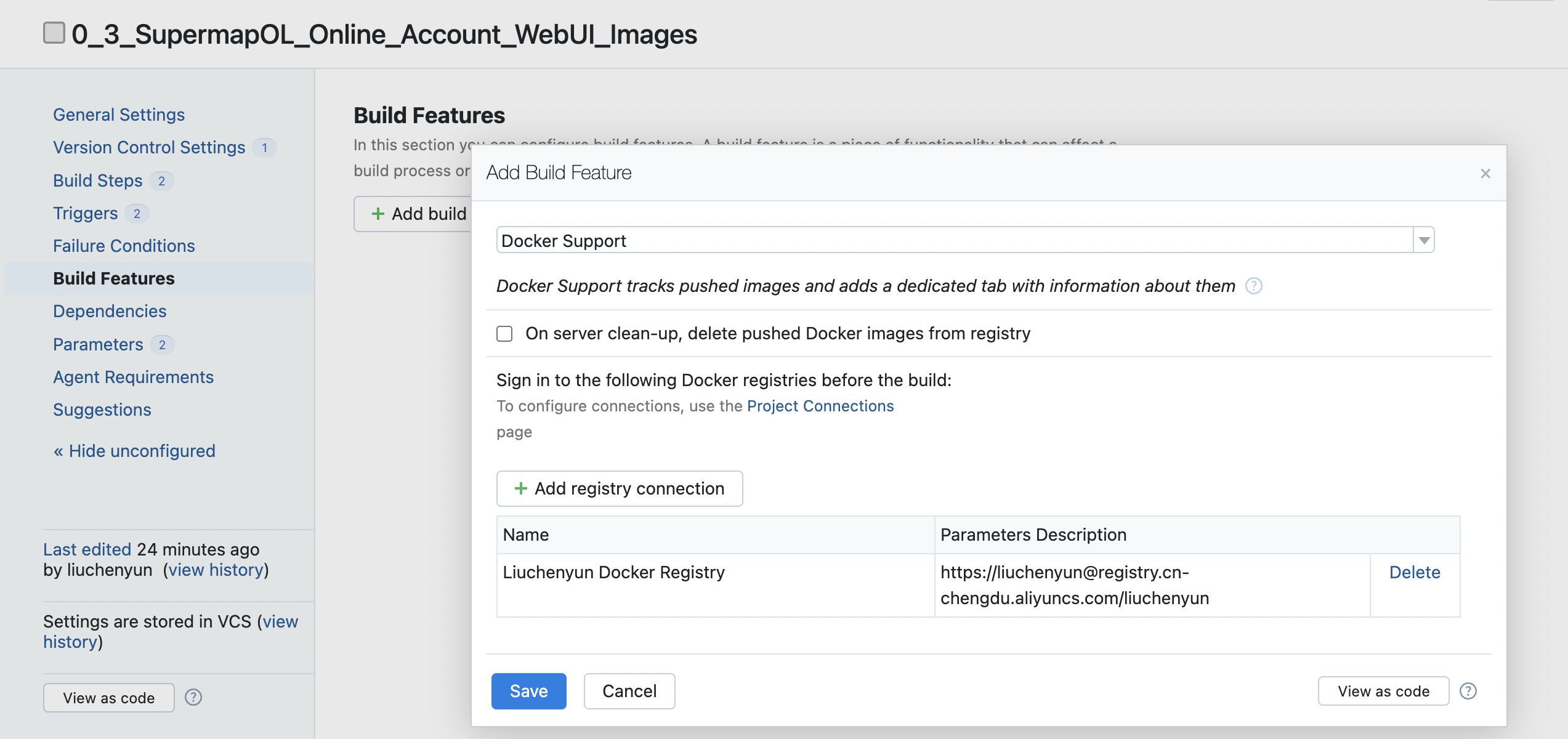Click the Triggers count badge
Image resolution: width=1568 pixels, height=739 pixels.
coord(137,213)
